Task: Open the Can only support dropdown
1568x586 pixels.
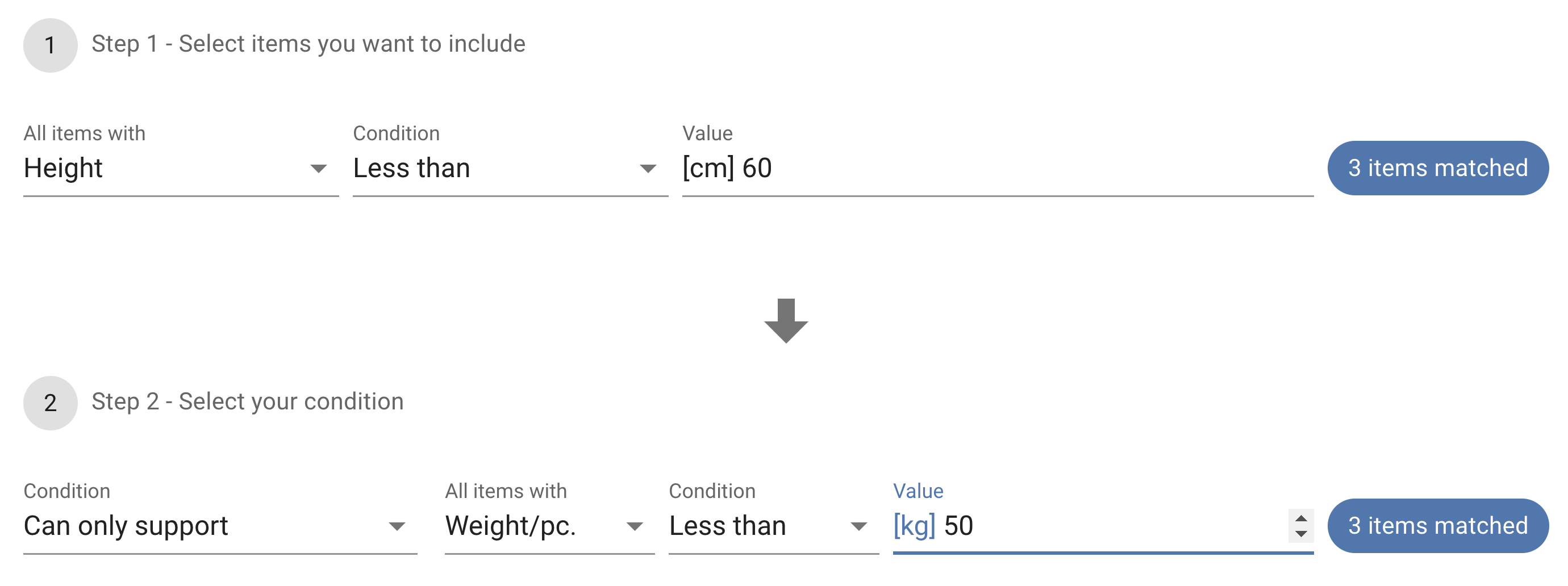Action: (219, 526)
